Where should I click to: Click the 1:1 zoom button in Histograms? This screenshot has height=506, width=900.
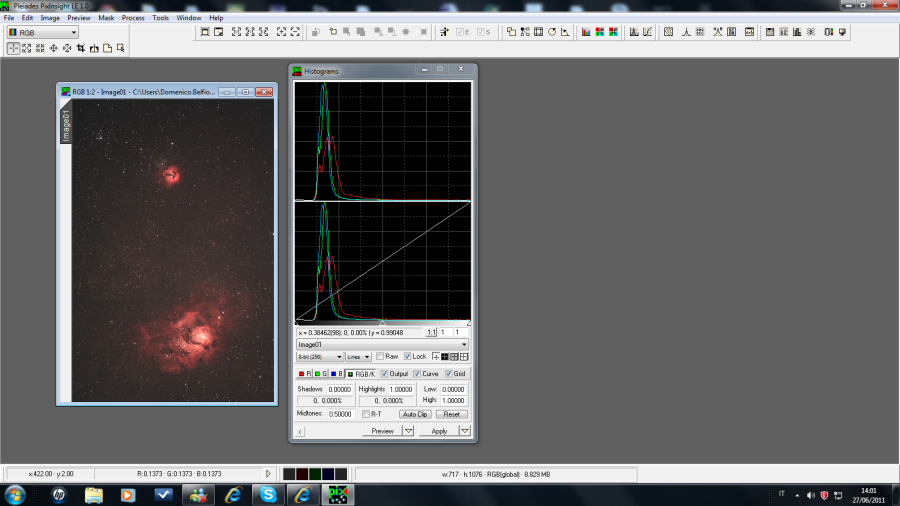click(431, 332)
